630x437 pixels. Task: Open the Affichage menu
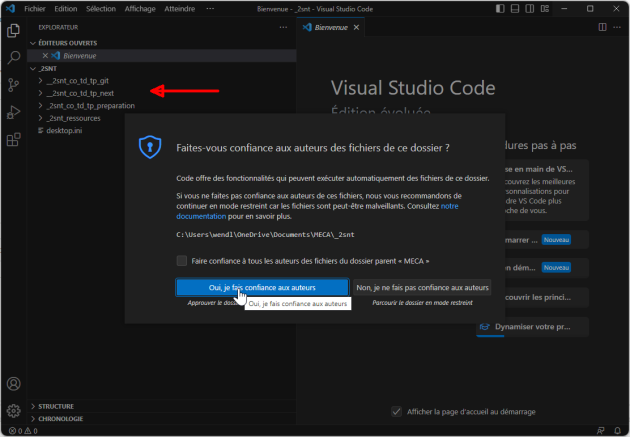click(140, 8)
